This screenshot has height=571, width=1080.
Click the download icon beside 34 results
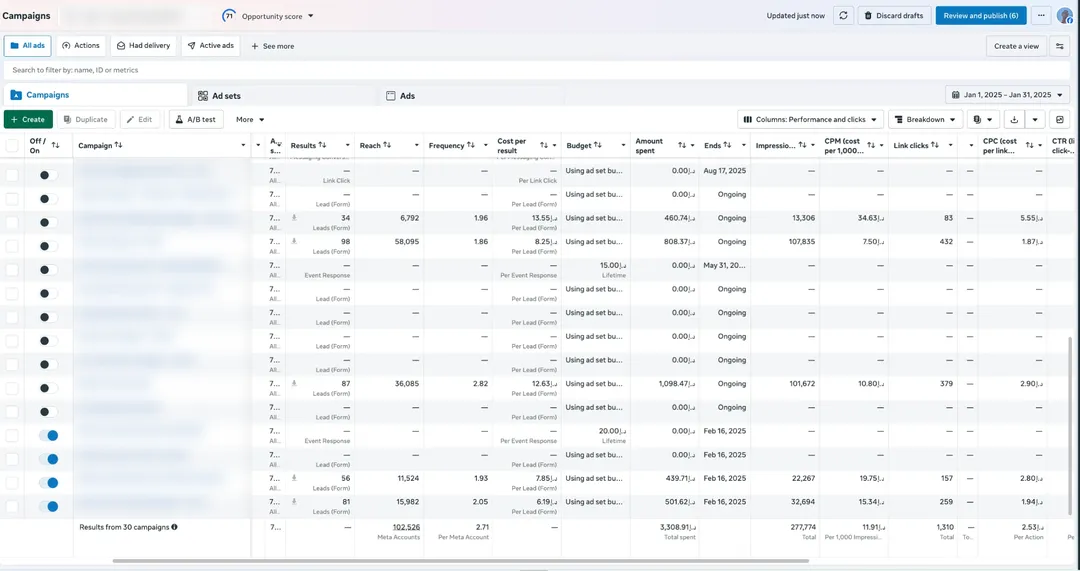pyautogui.click(x=294, y=218)
